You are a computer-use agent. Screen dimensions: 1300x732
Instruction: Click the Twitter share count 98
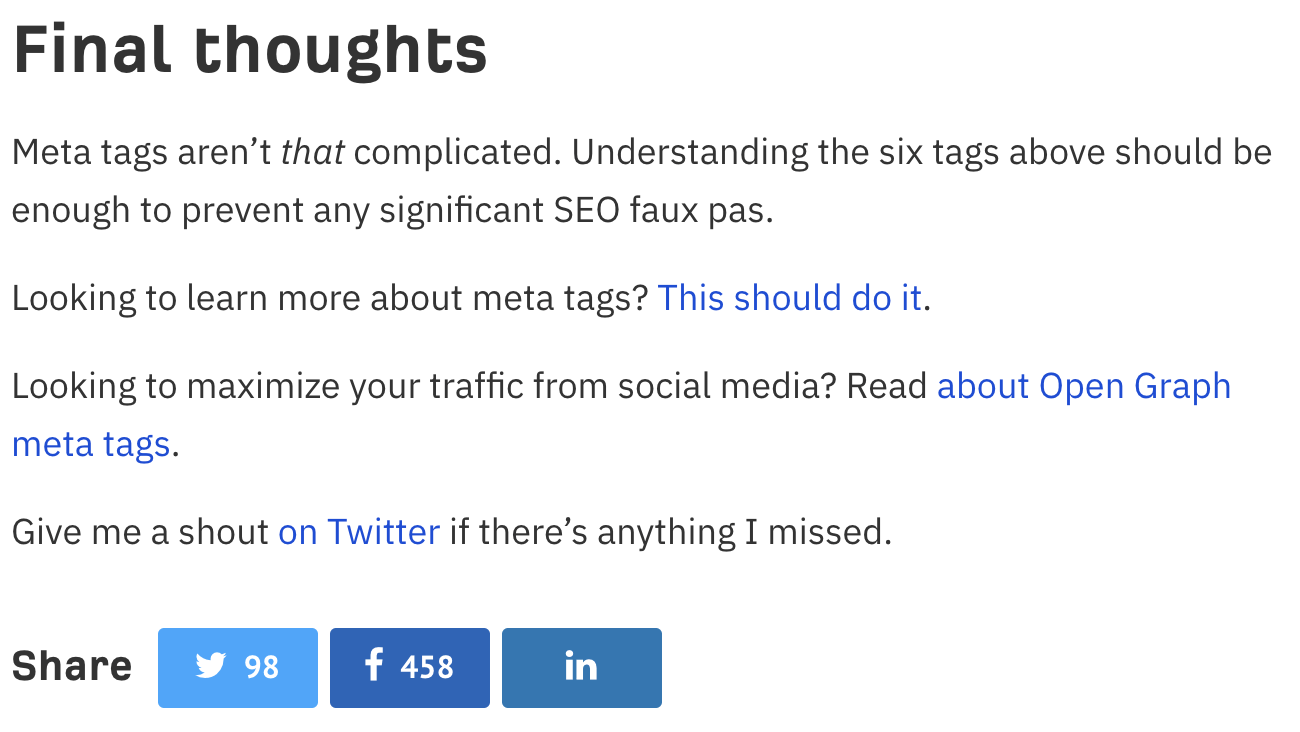(x=262, y=667)
